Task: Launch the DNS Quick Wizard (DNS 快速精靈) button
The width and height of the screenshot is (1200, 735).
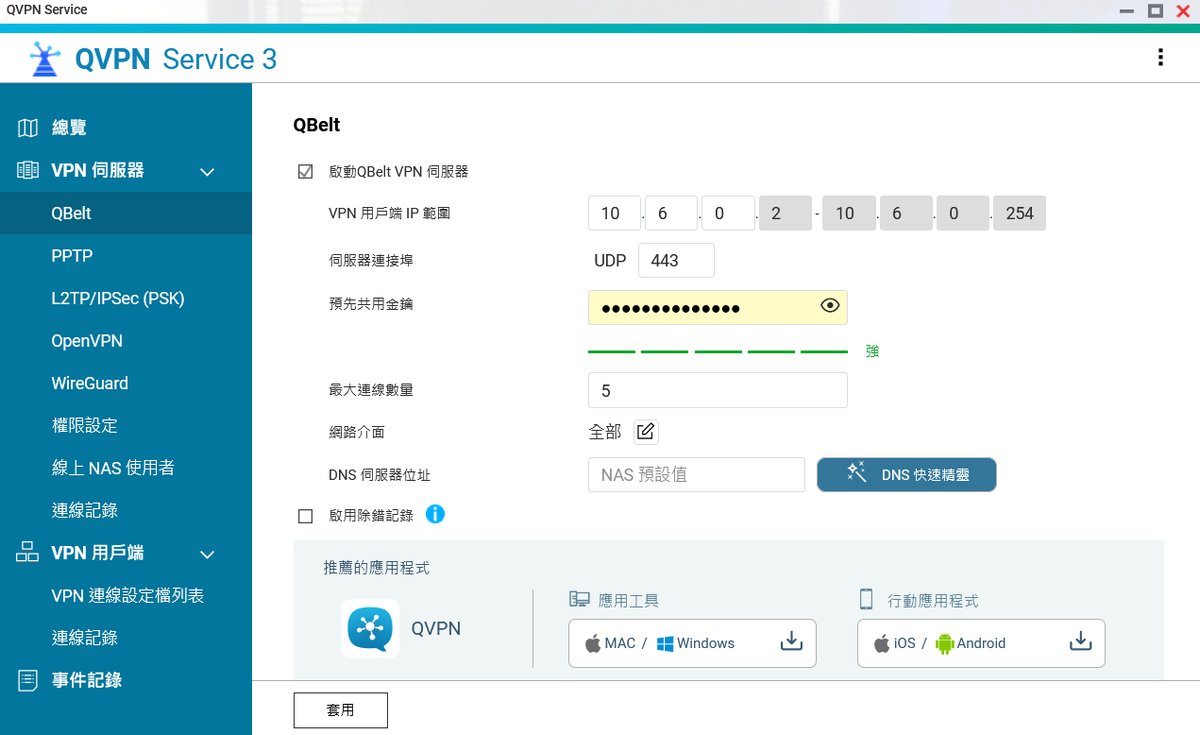Action: [906, 475]
